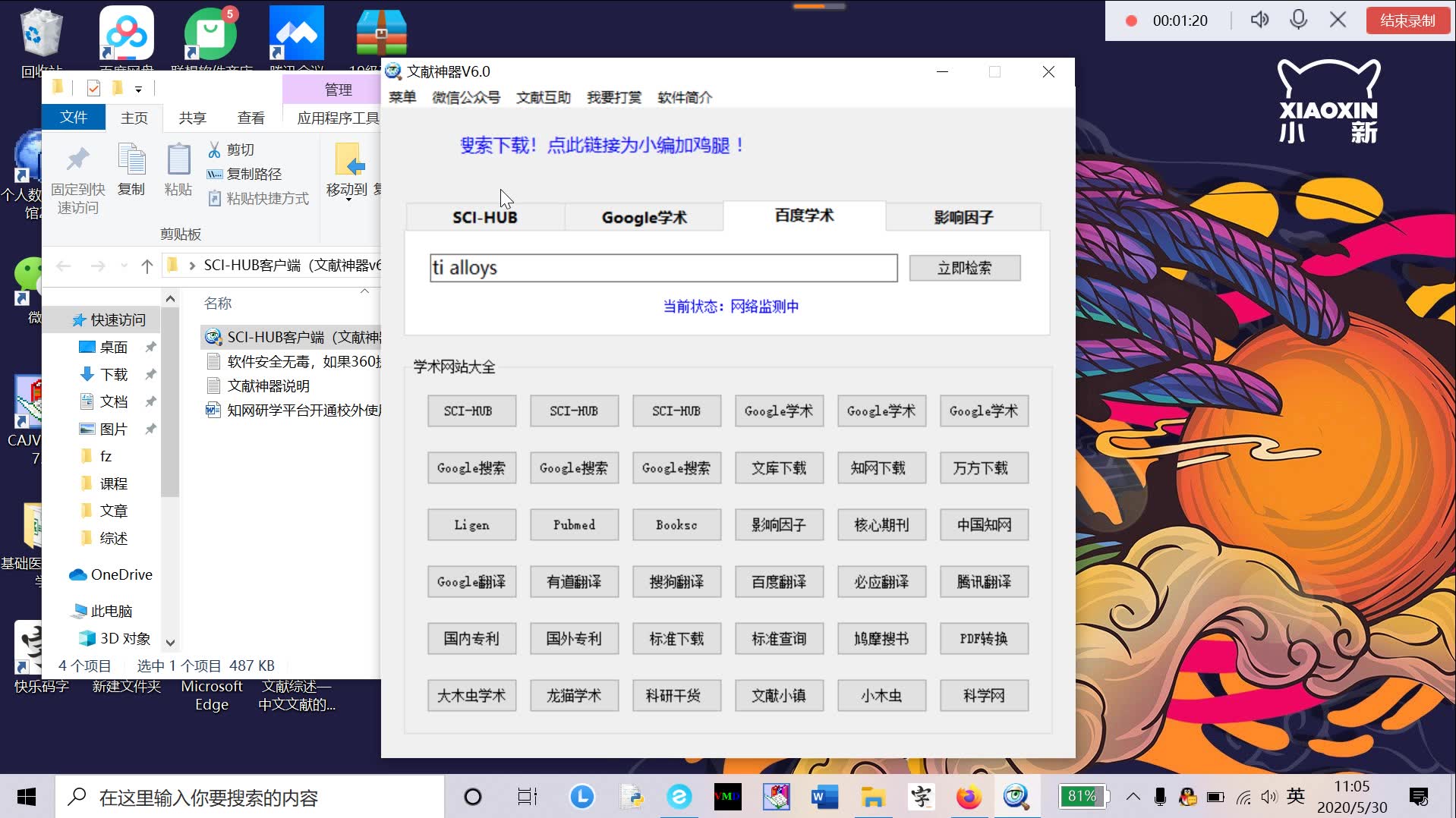1456x818 pixels.
Task: Open Word from the taskbar
Action: pyautogui.click(x=824, y=797)
